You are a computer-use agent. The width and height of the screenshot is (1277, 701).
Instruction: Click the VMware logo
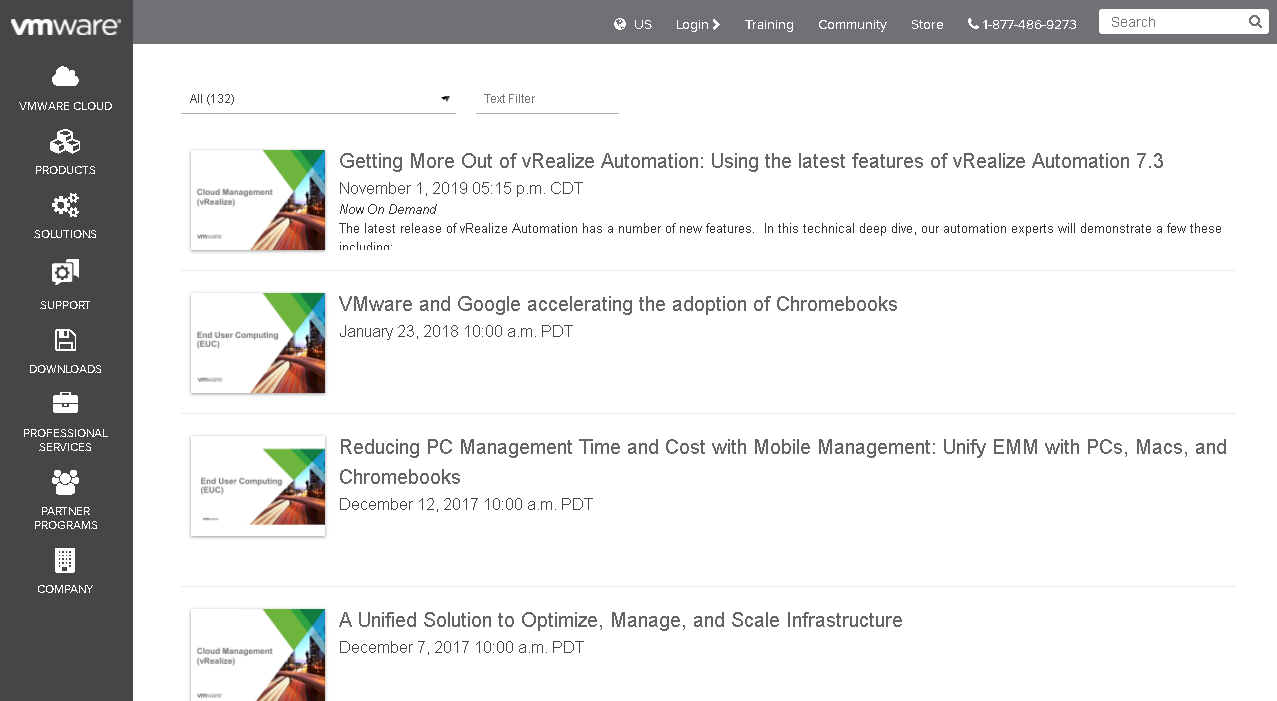click(65, 26)
